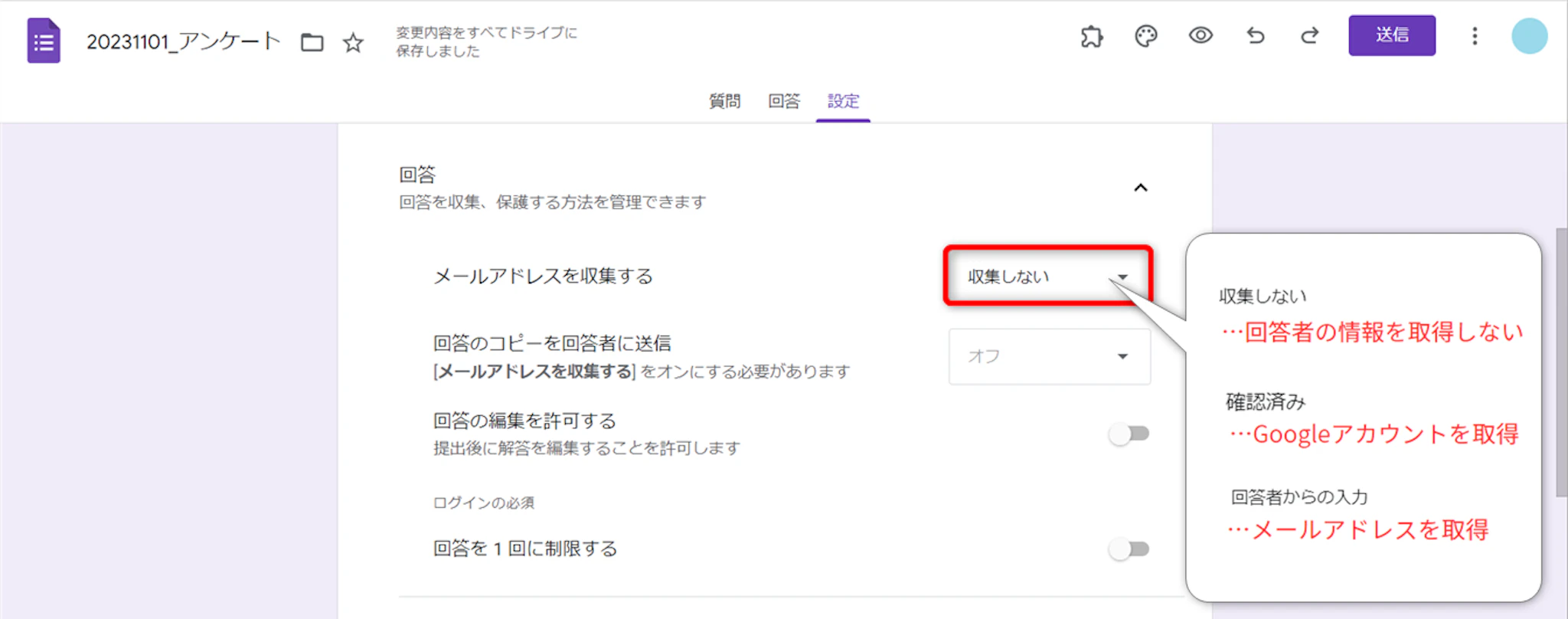1568x619 pixels.
Task: Open the theme customization palette icon
Action: click(1145, 36)
